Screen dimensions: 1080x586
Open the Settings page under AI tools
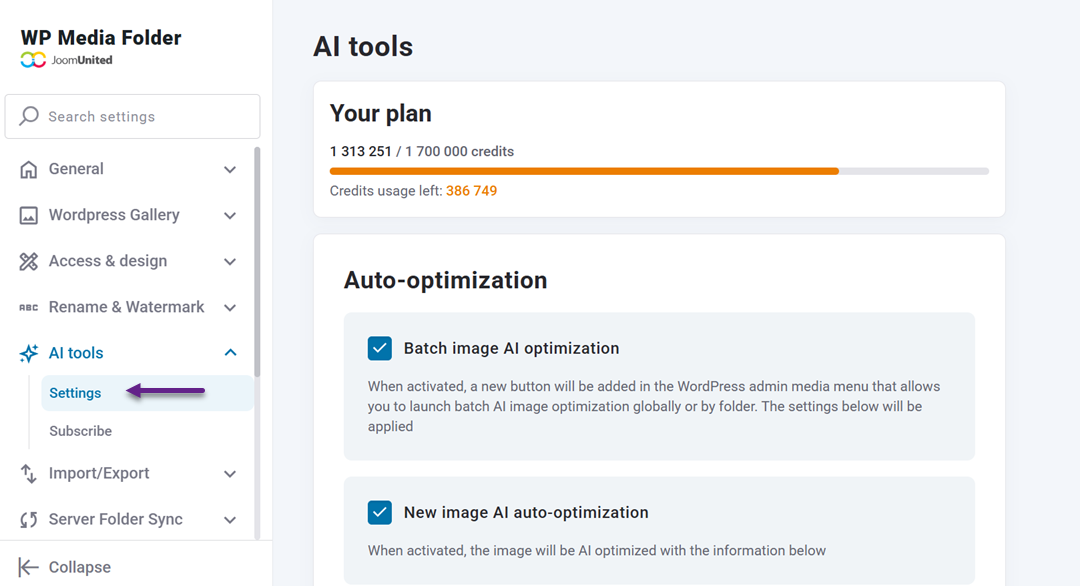[74, 392]
